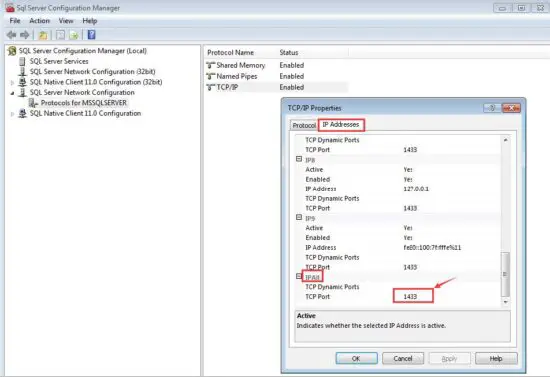Screen dimensions: 550x377
Task: Select SQL Server Configuration Manager (Local) root
Action: point(82,51)
